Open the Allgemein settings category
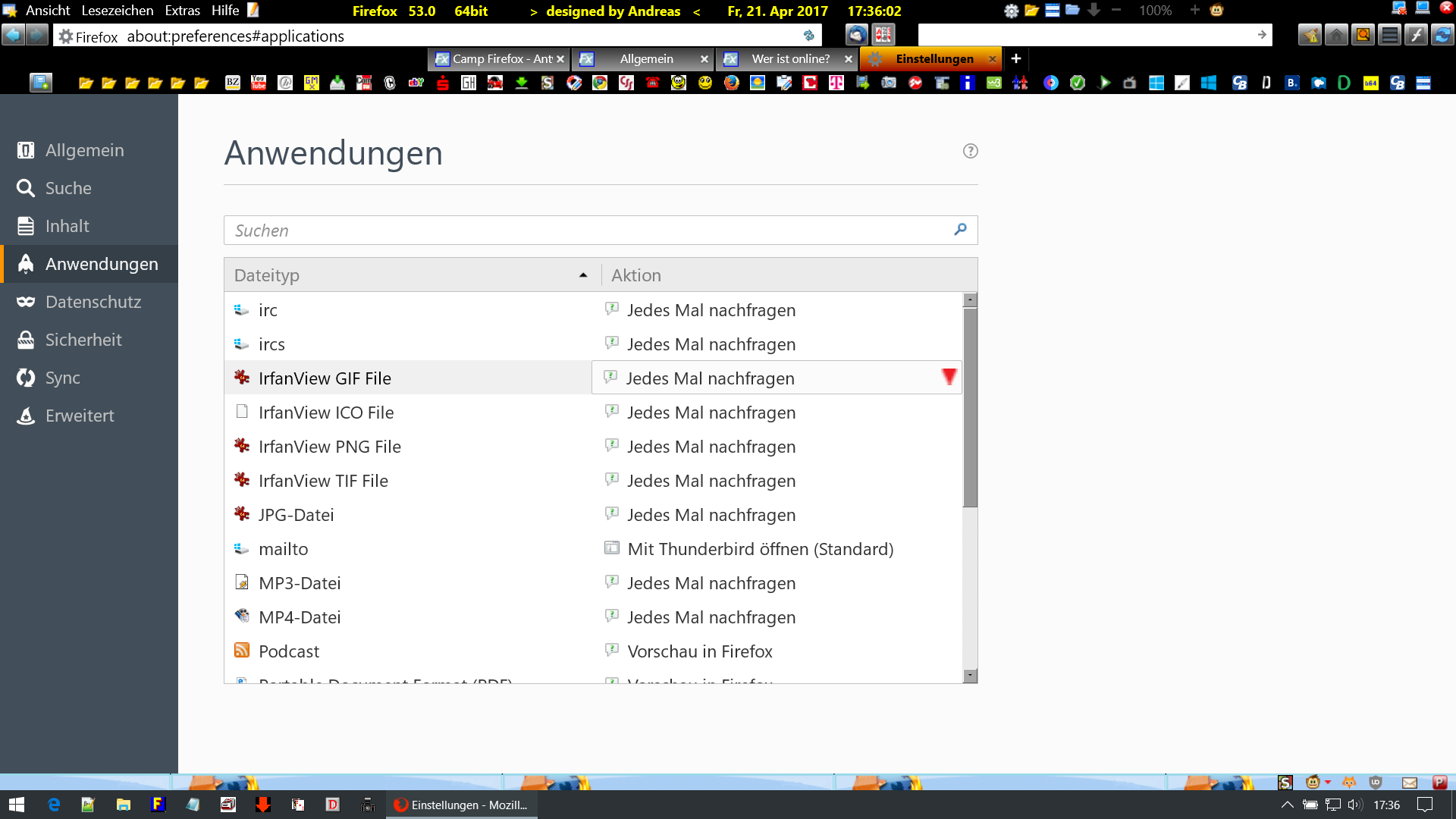This screenshot has width=1456, height=819. tap(83, 150)
